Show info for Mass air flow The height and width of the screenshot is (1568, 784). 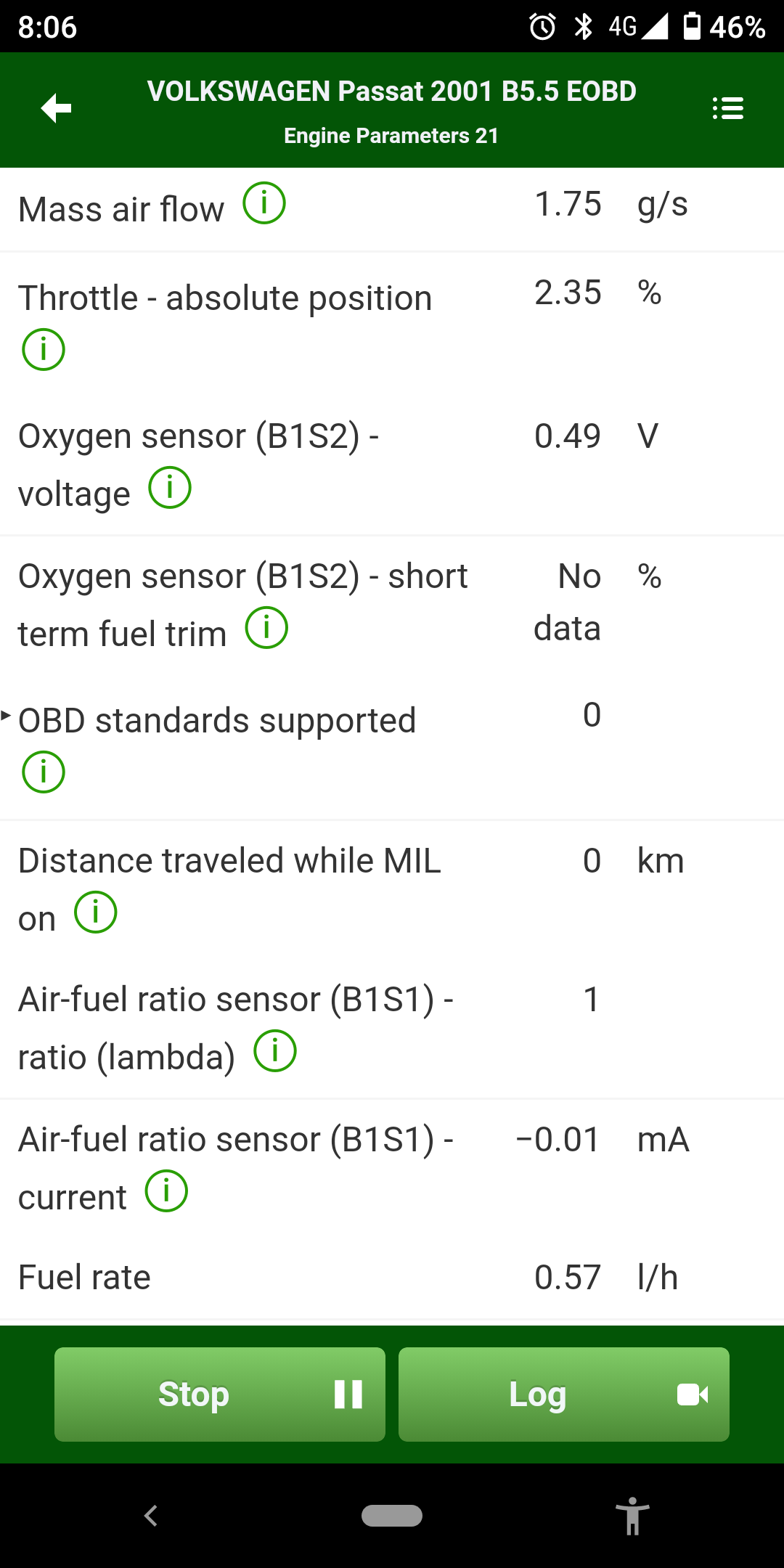pos(264,203)
